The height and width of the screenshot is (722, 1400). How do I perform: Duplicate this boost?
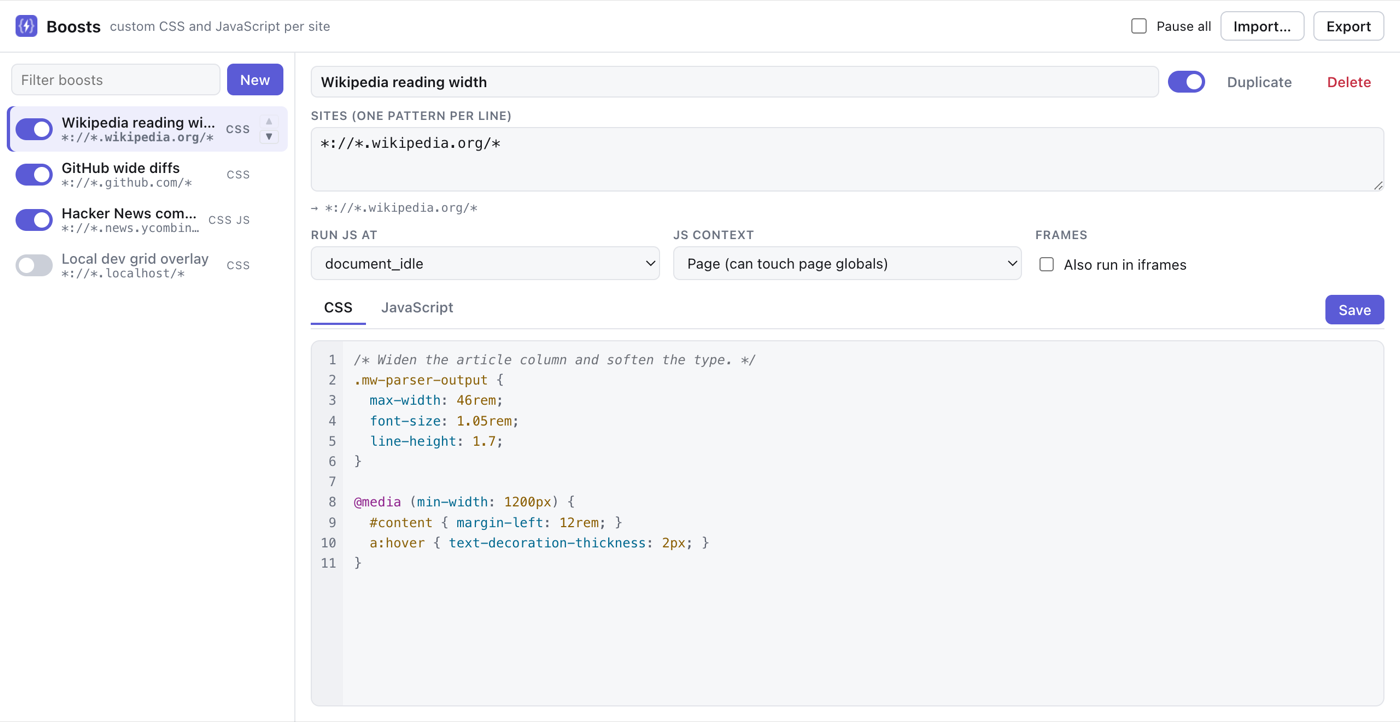coord(1259,82)
